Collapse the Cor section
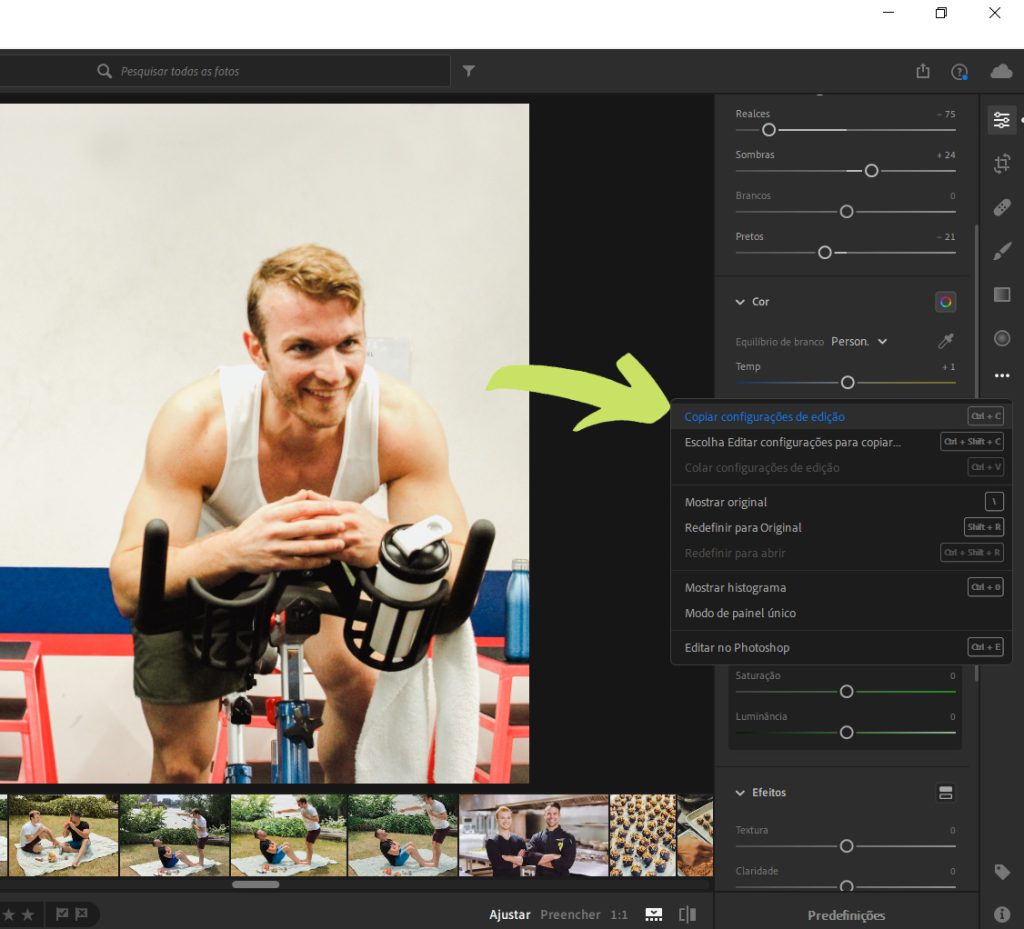 point(740,301)
